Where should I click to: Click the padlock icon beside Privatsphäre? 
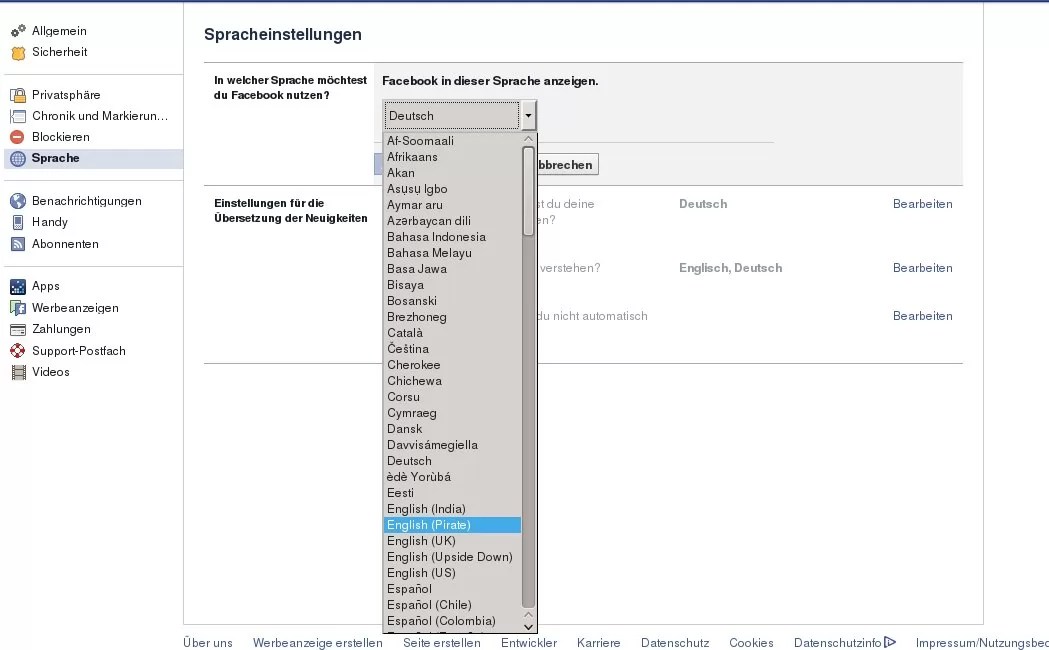pyautogui.click(x=18, y=95)
